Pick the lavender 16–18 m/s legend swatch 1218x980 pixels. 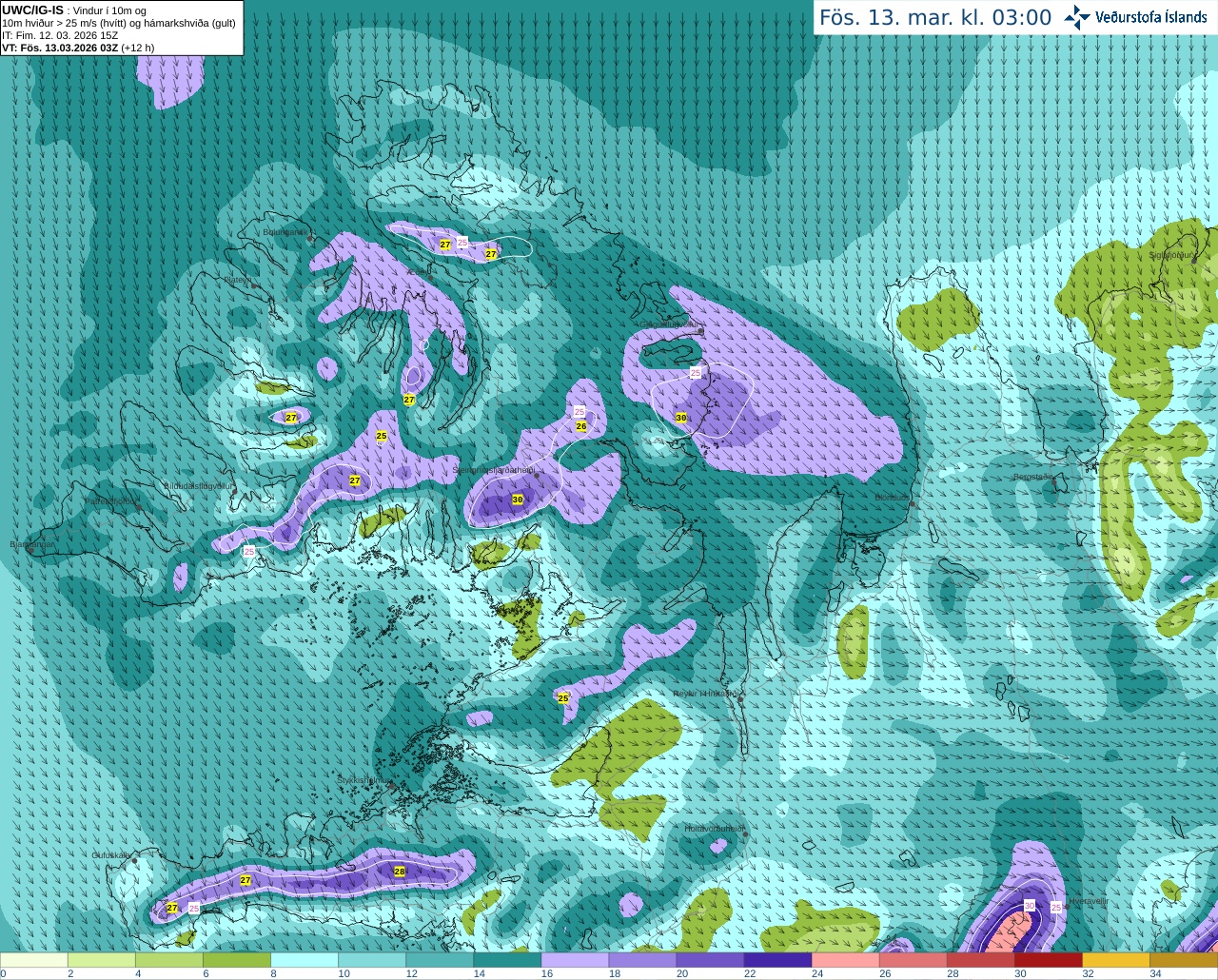575,960
